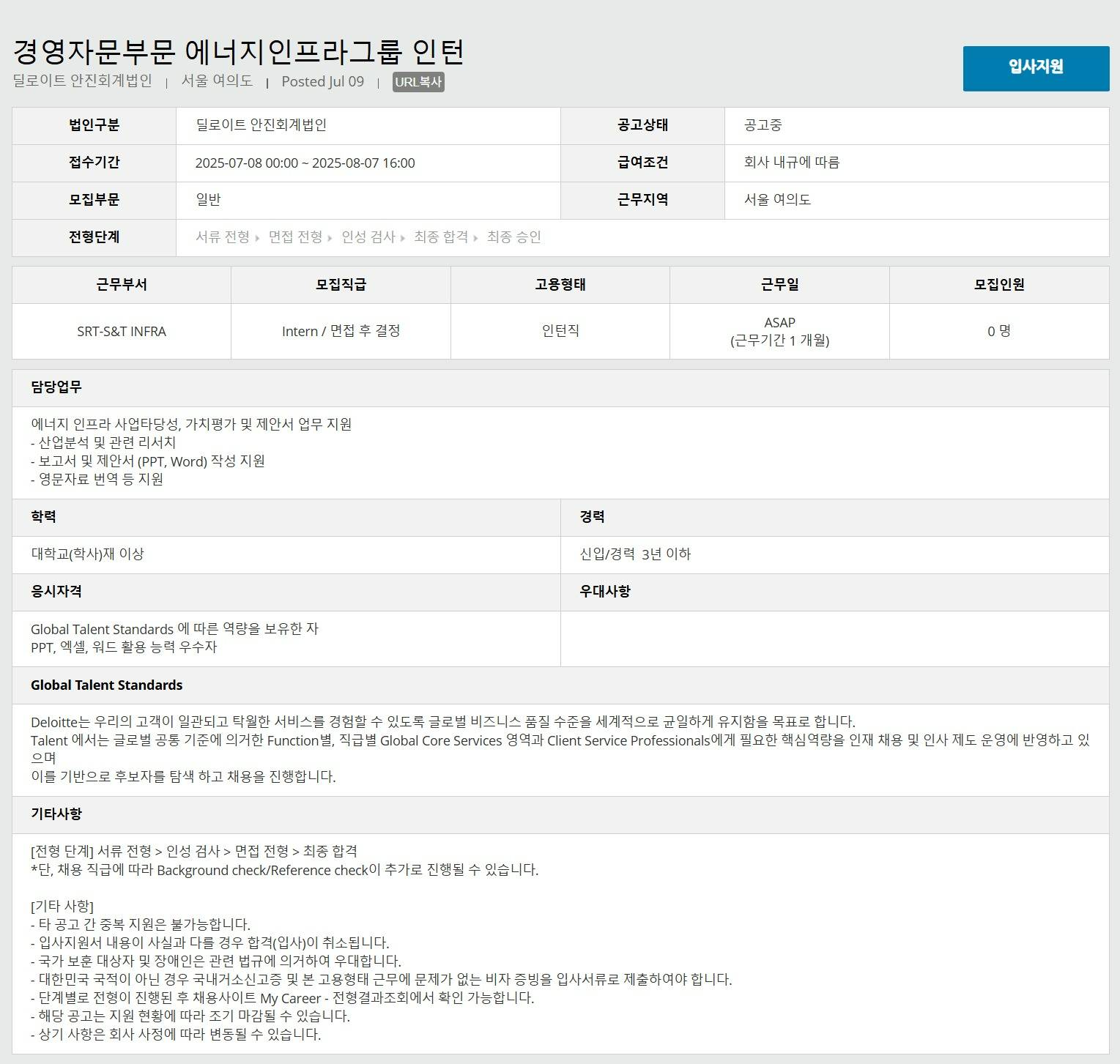Click the 면접 전형 stage in the 전형단계 row
Viewport: 1120px width, 1064px height.
pyautogui.click(x=295, y=237)
